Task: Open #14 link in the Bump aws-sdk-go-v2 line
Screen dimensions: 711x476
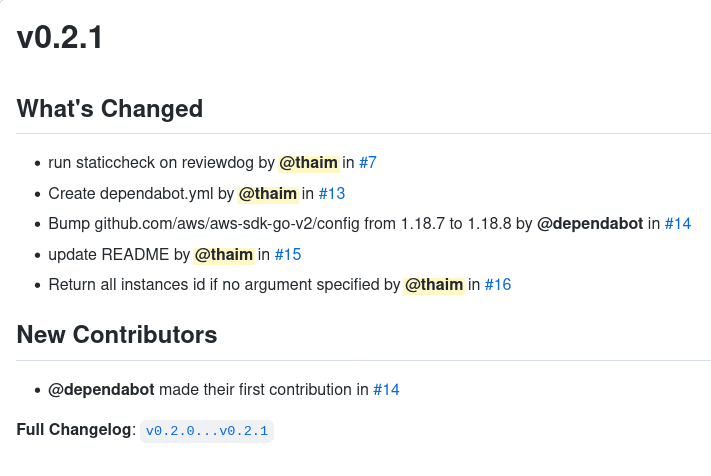Action: pos(678,223)
